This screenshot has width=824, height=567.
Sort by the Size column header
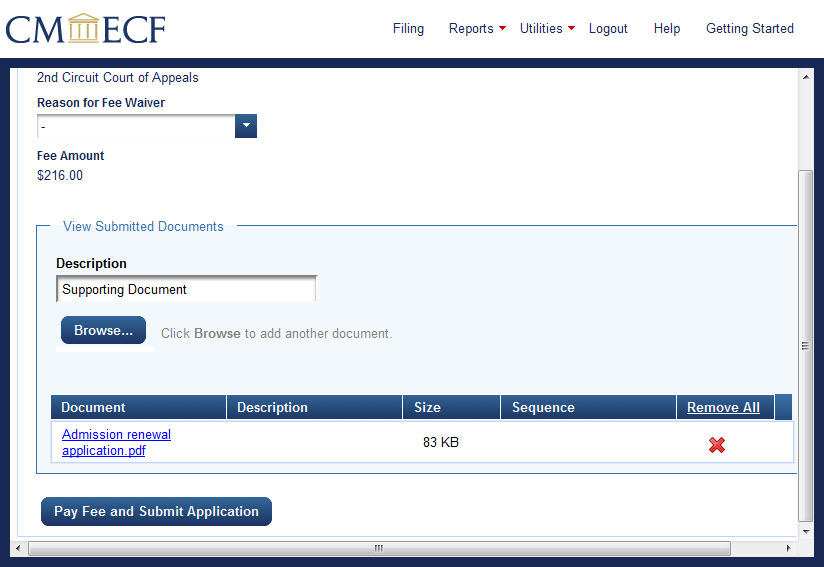pos(427,407)
